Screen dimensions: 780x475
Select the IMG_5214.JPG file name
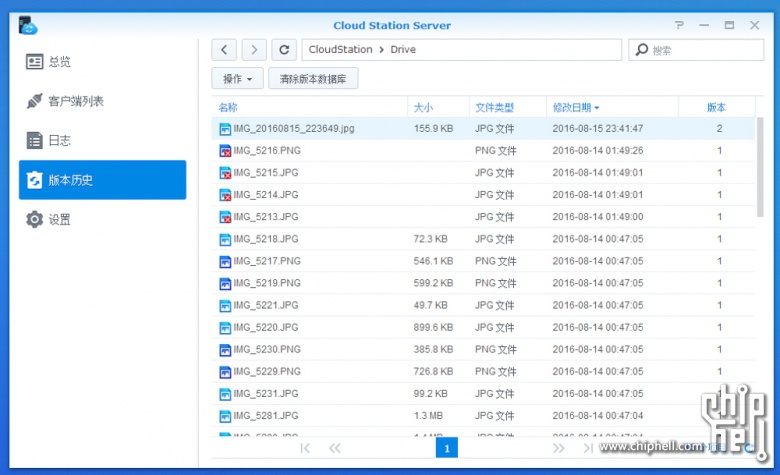click(266, 194)
